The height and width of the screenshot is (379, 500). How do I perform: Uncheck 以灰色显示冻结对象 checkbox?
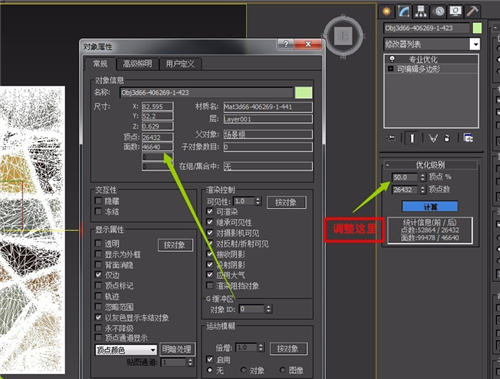click(98, 317)
